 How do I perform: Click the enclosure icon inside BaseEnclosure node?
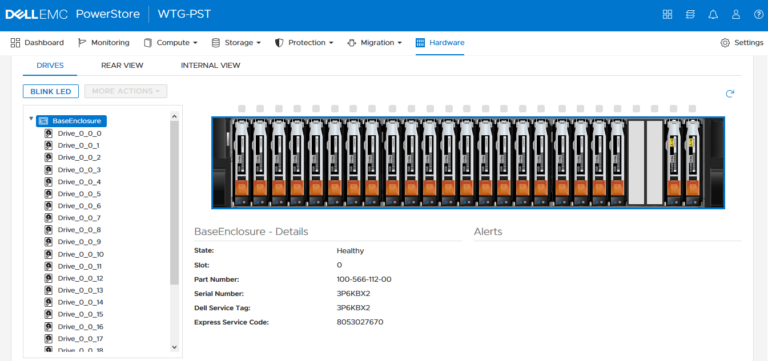(x=43, y=121)
